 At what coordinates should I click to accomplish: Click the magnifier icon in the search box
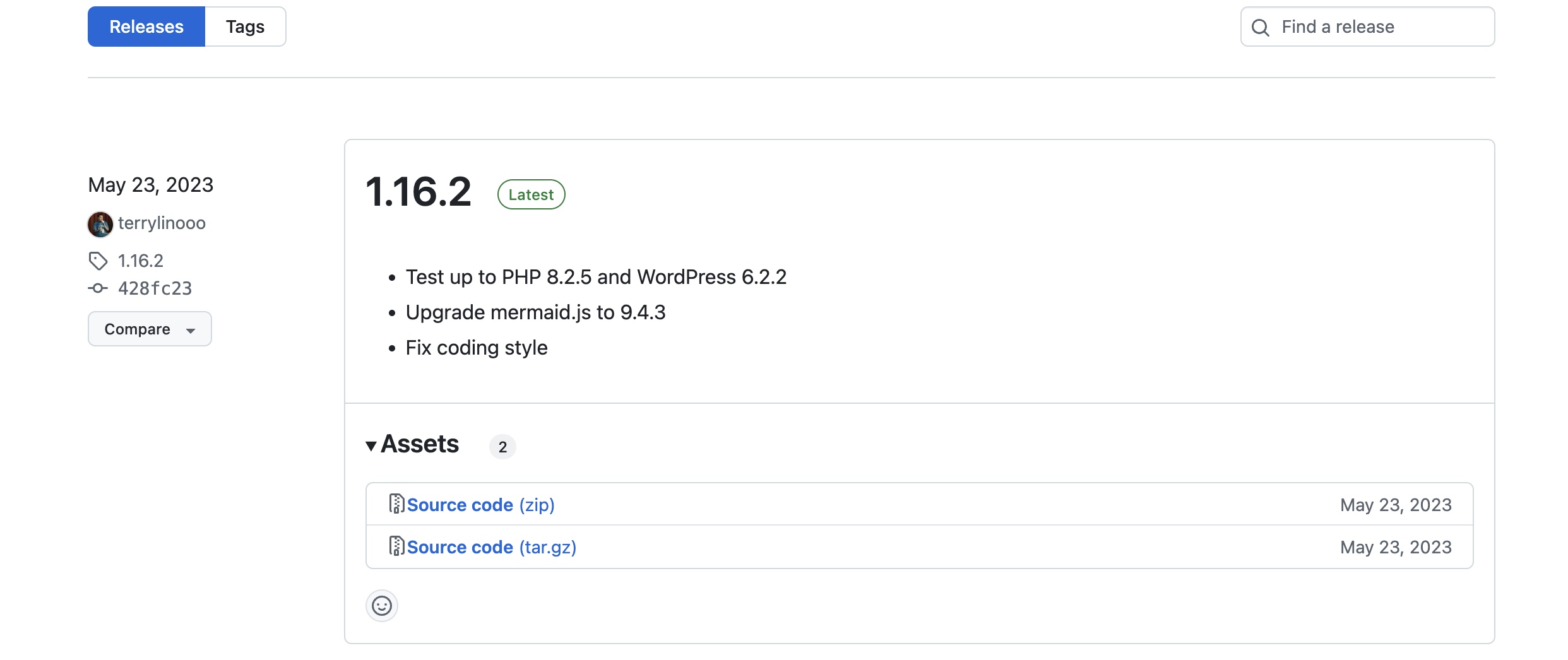1261,27
